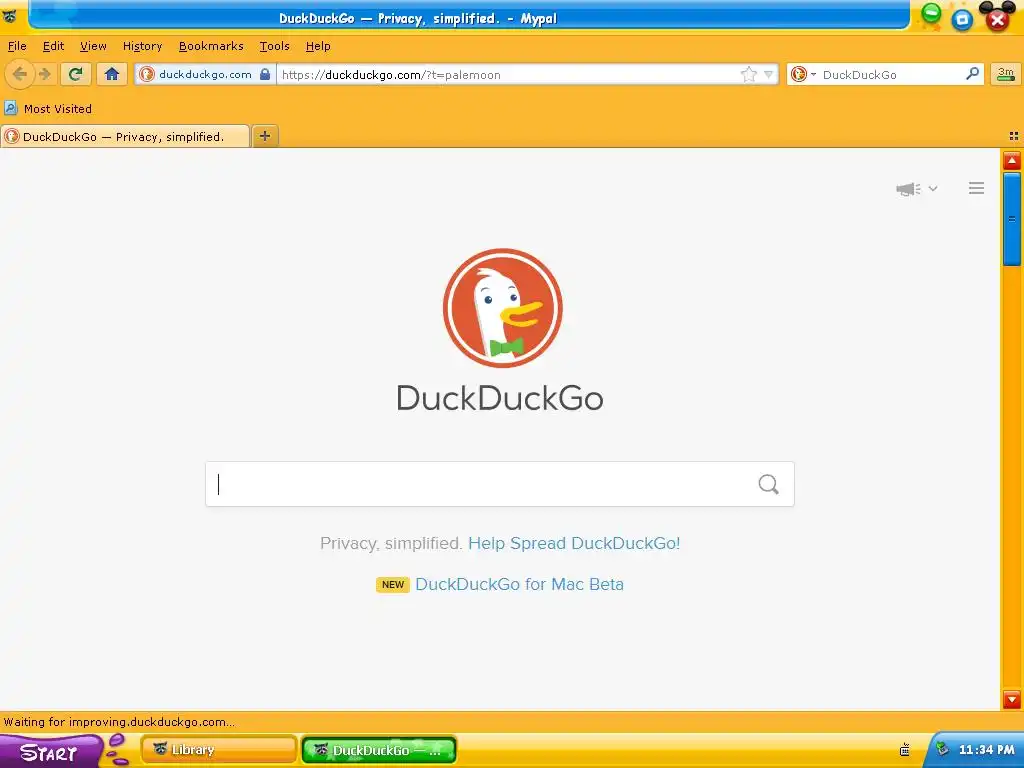Click the tab groups grid icon
This screenshot has height=768, width=1024.
tap(1014, 136)
